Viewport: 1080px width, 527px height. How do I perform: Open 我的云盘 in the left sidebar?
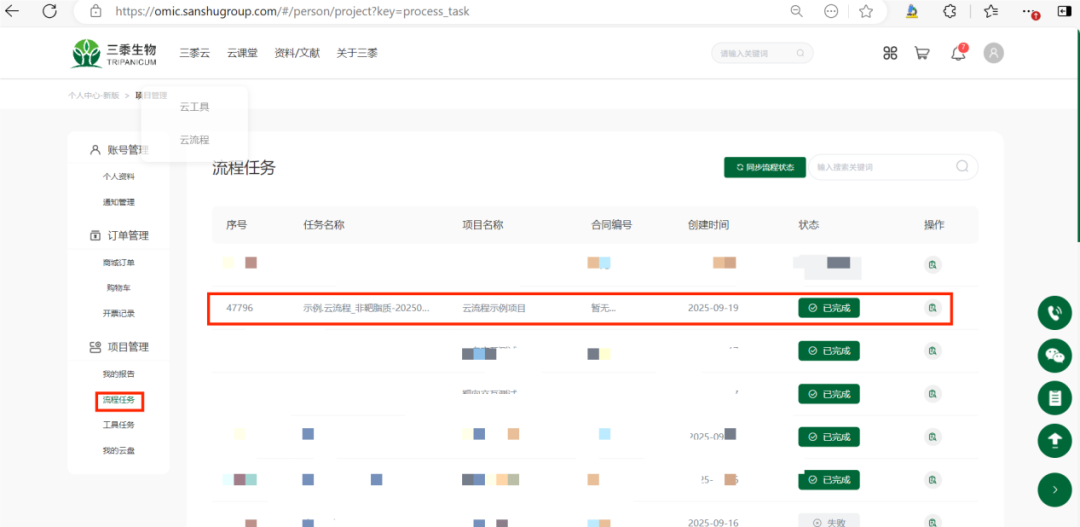(x=119, y=451)
